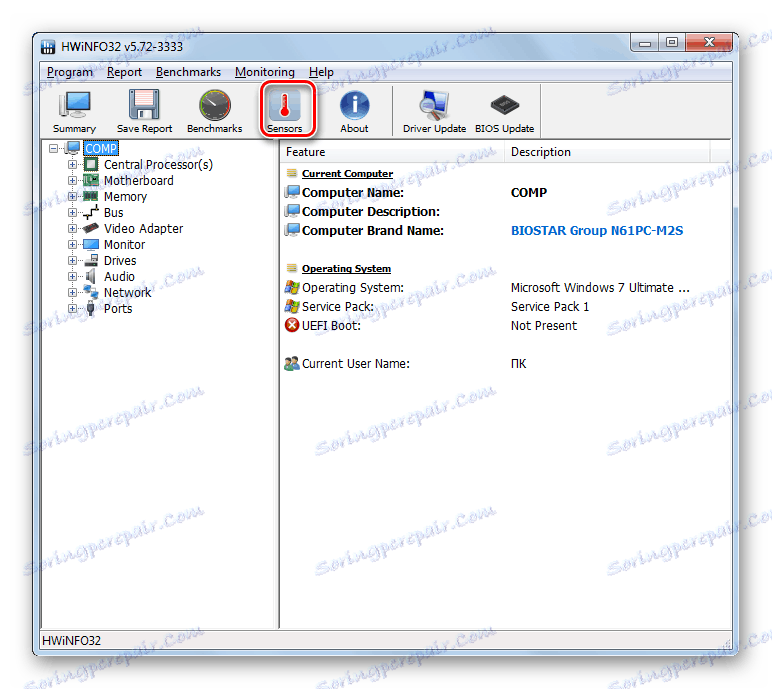The height and width of the screenshot is (689, 772).
Task: Click the Description column header
Action: 607,152
